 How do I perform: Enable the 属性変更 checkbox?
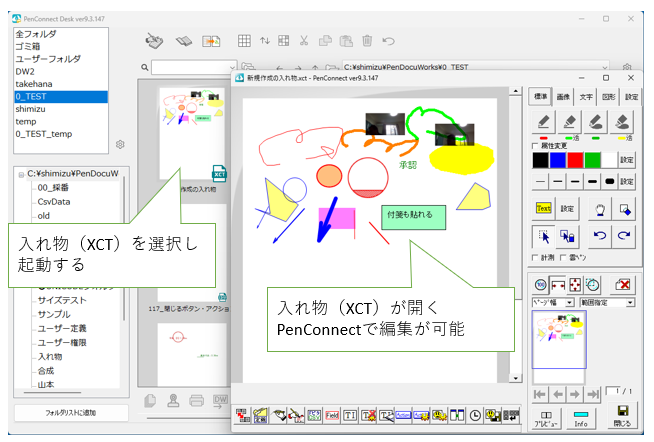pos(533,146)
